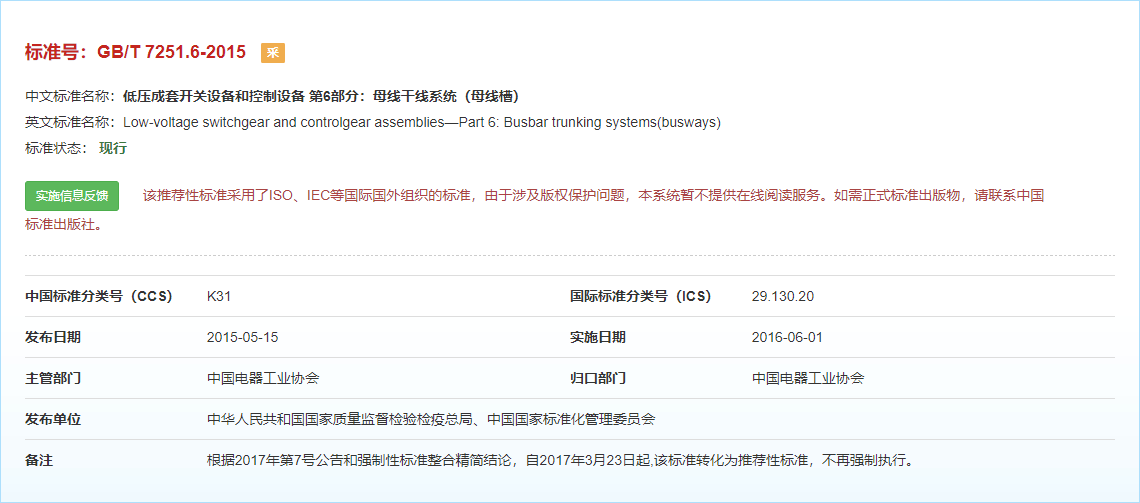This screenshot has height=503, width=1140.
Task: Click the 备注 remark text about 2017年第7号公告
Action: tap(560, 461)
